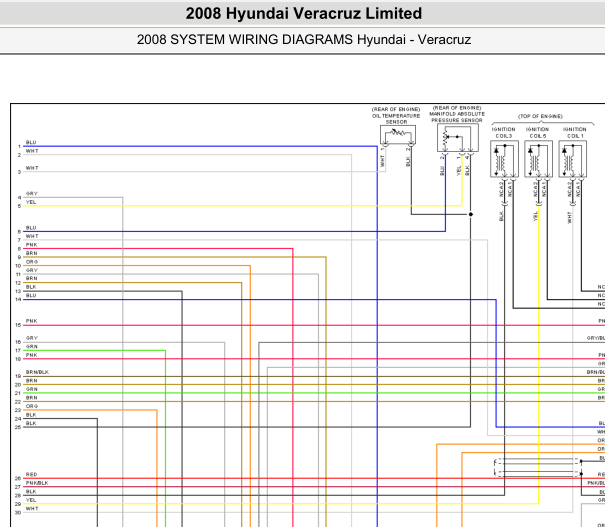This screenshot has width=605, height=527.
Task: Click the PNK label at pin 8
Action: click(32, 245)
